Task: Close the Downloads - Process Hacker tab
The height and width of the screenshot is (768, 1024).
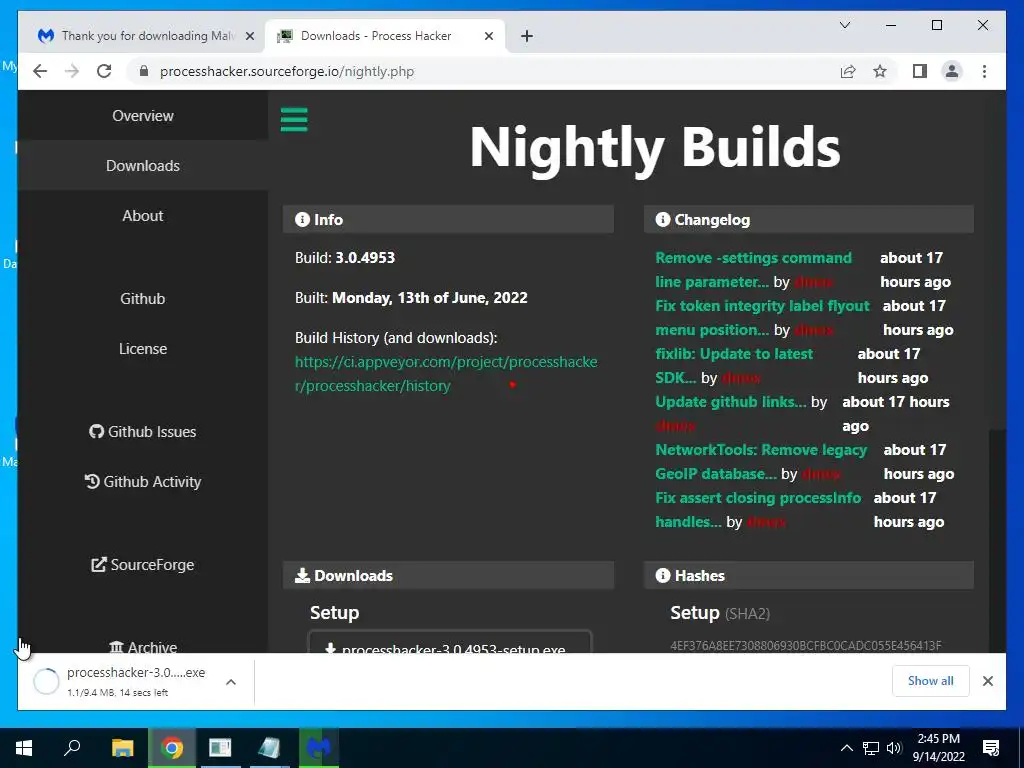Action: coord(488,36)
